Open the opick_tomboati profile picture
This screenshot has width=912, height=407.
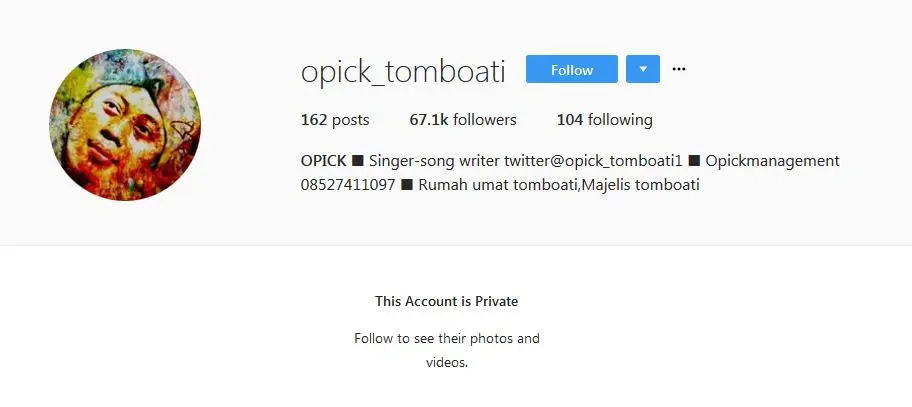click(x=125, y=125)
